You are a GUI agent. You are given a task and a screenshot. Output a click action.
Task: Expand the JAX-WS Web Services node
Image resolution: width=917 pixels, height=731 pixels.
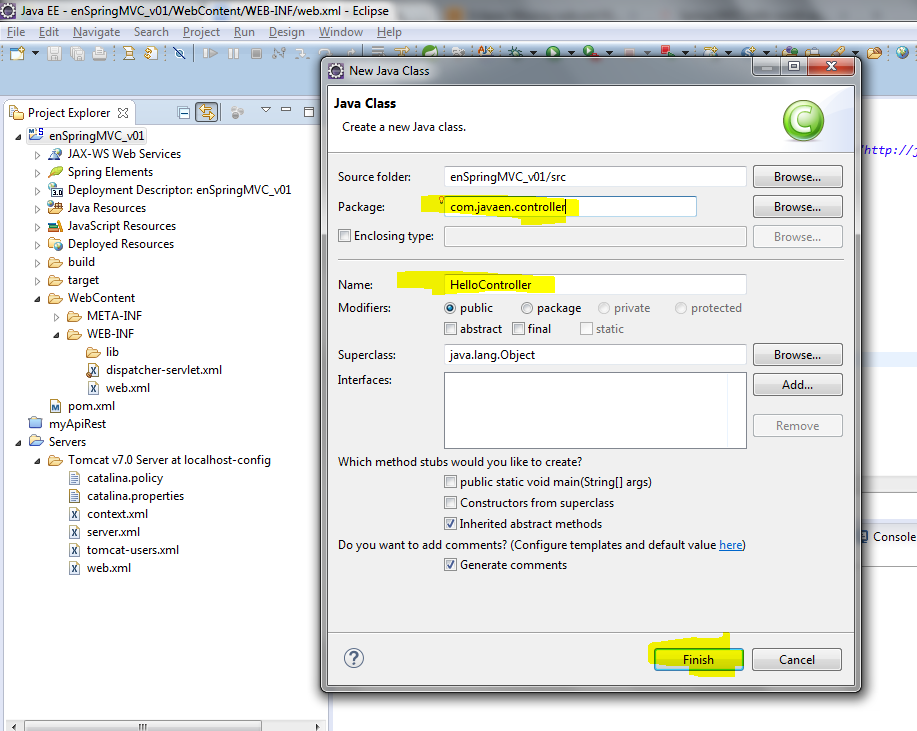37,155
